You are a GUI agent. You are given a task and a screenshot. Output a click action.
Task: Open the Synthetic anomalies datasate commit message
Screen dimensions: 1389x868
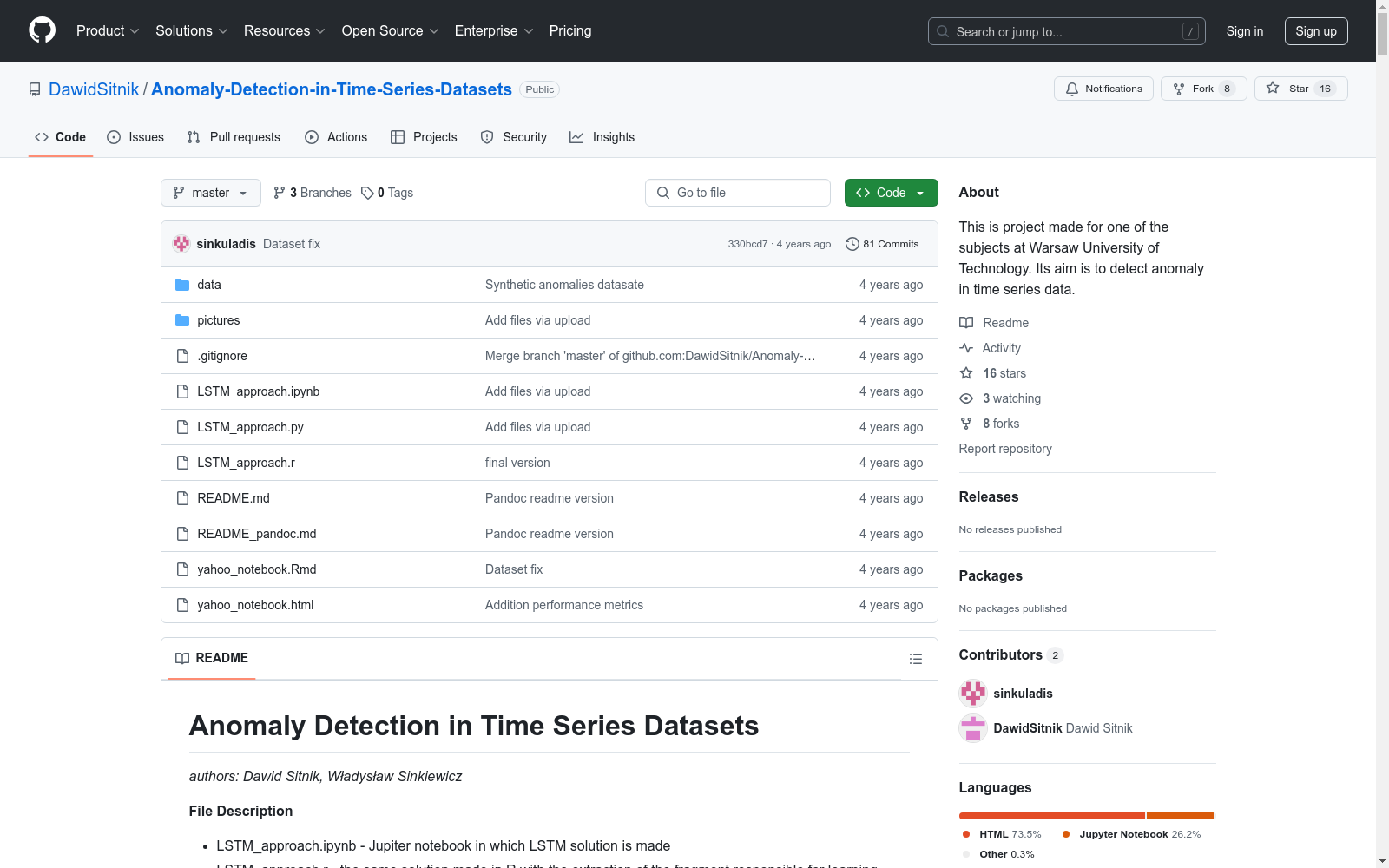(x=564, y=285)
